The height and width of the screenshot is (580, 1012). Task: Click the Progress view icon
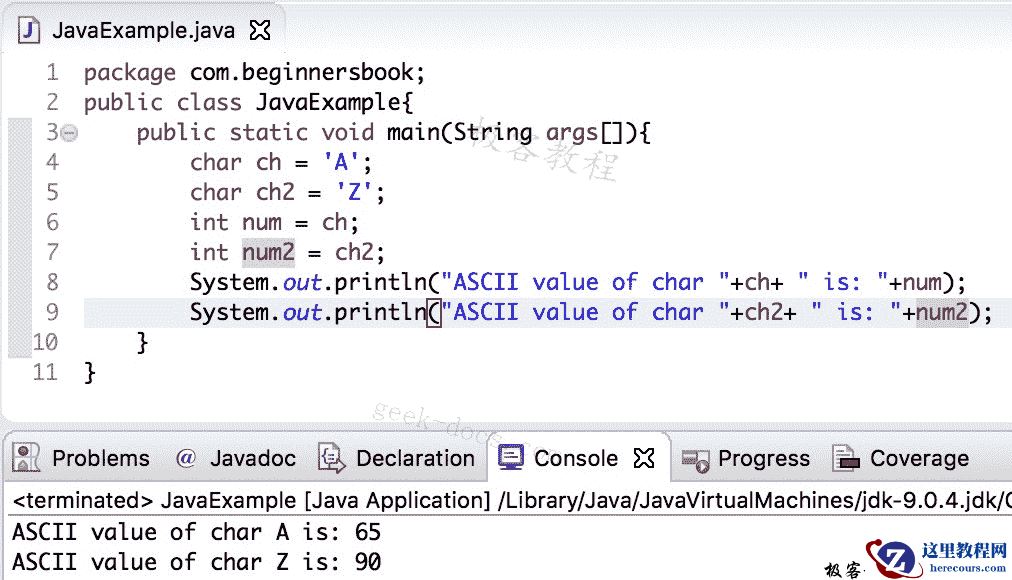tap(697, 458)
